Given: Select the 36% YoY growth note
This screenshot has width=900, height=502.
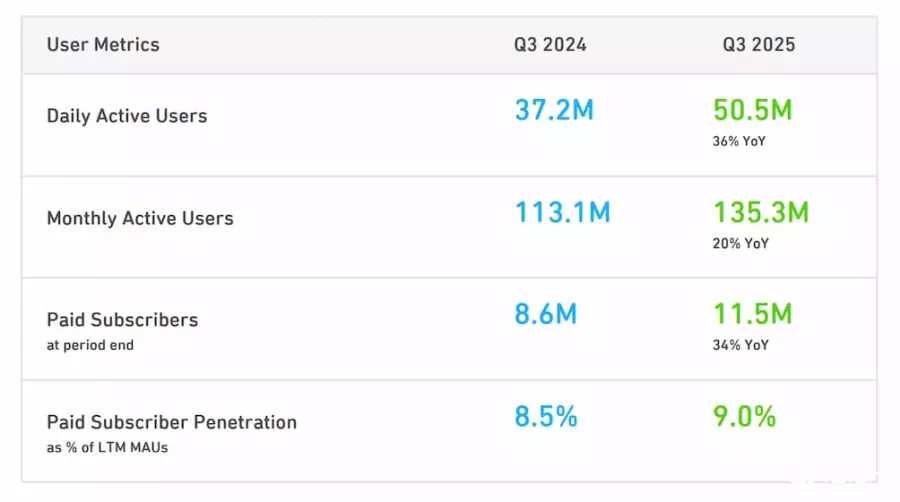Looking at the screenshot, I should tap(741, 141).
